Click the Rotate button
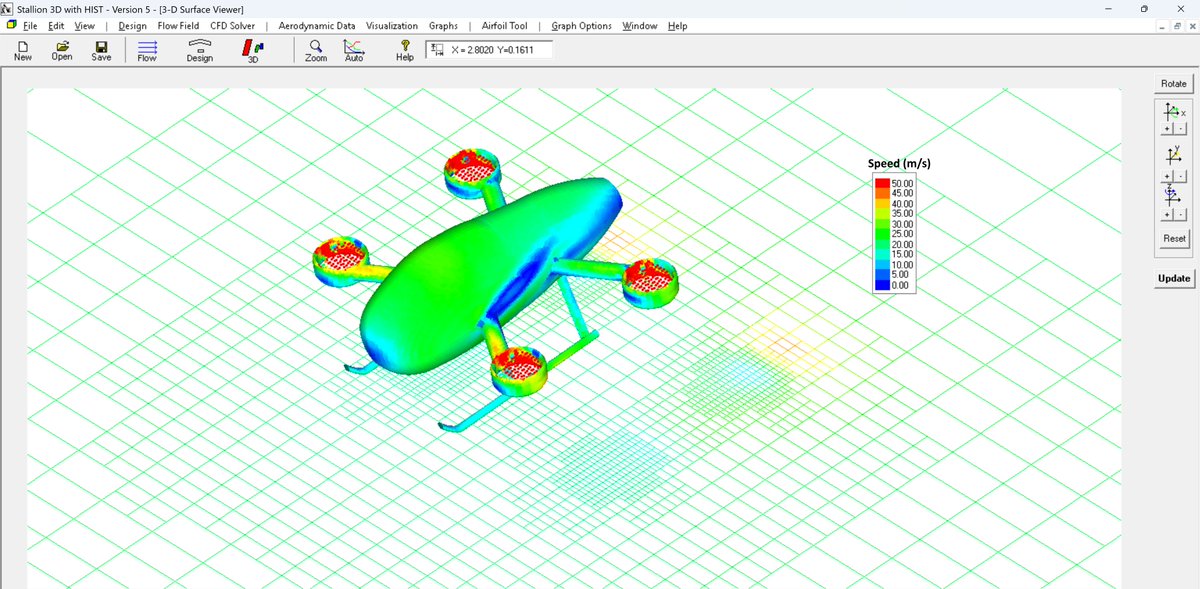 (x=1174, y=84)
